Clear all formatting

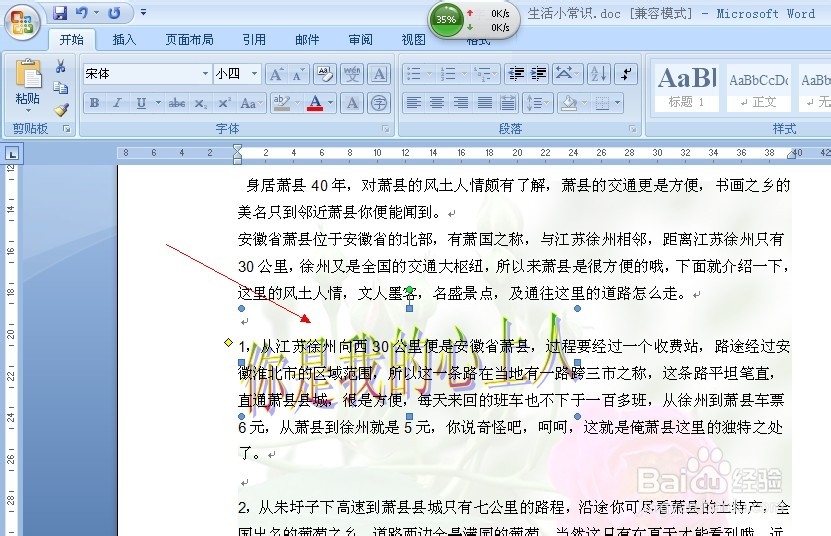point(325,74)
